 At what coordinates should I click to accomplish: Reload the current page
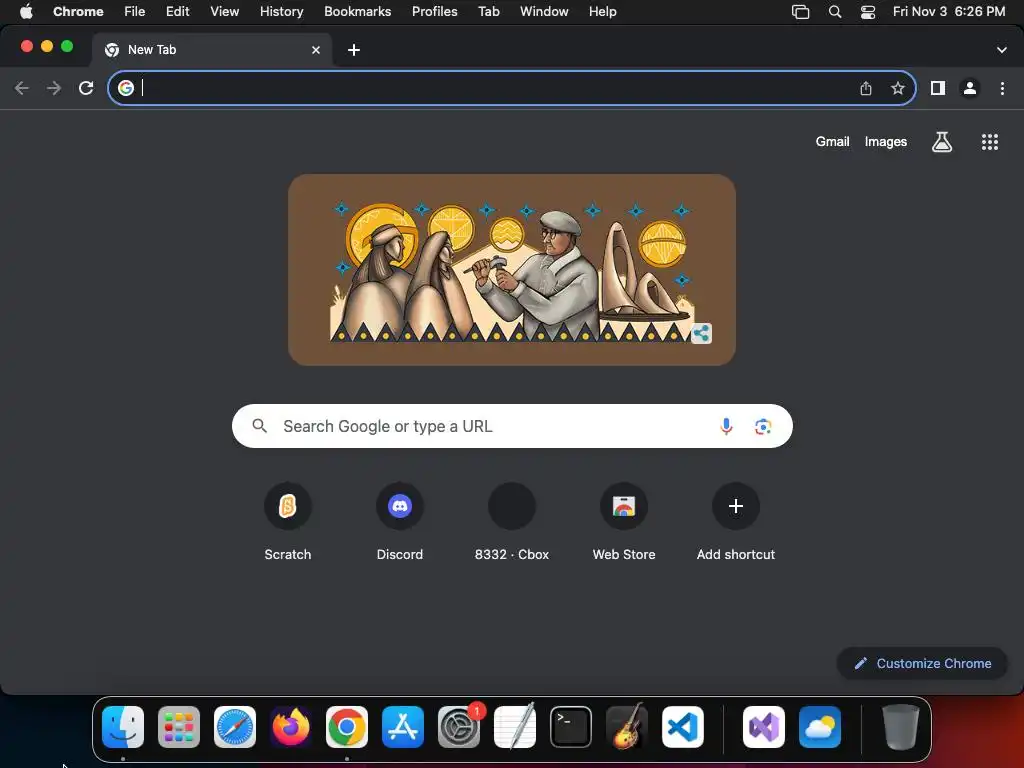[x=86, y=88]
